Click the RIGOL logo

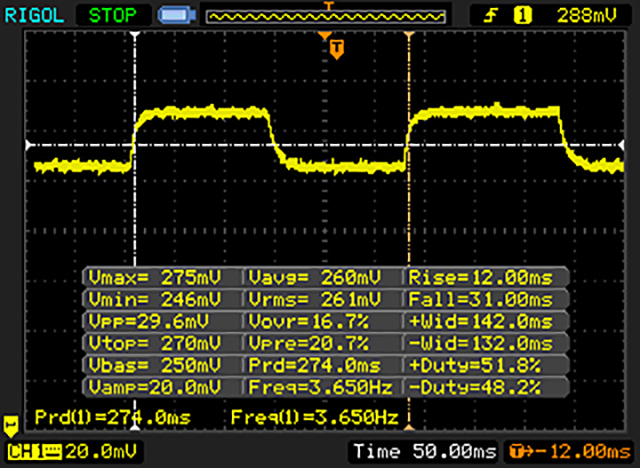34,15
